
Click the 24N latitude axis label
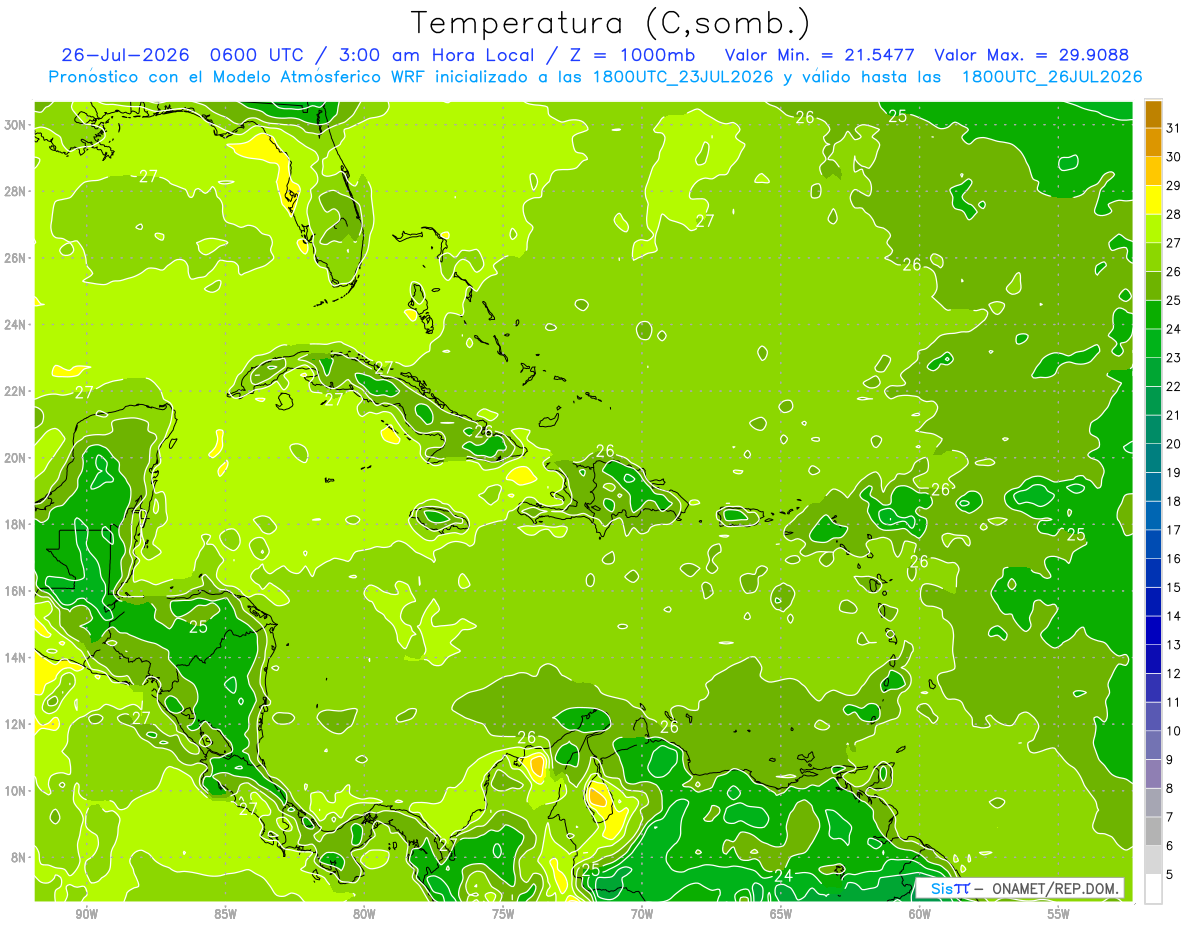point(15,325)
